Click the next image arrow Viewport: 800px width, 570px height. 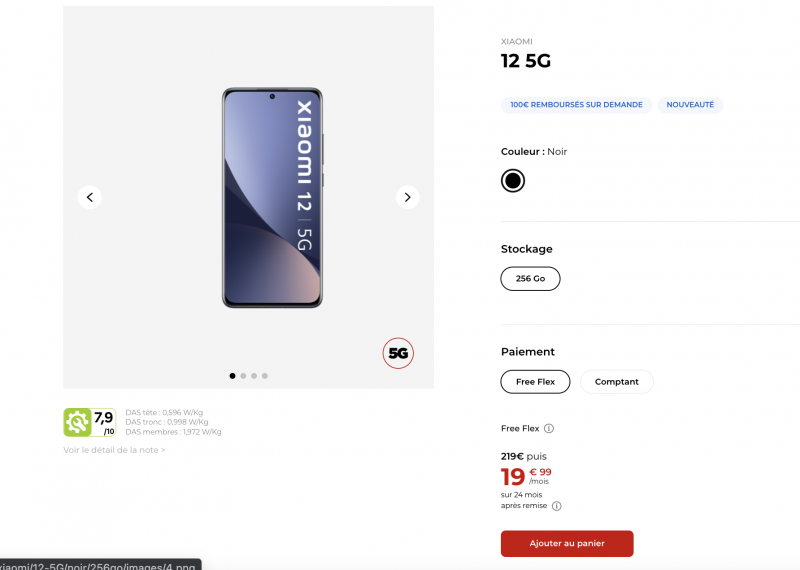(x=407, y=197)
